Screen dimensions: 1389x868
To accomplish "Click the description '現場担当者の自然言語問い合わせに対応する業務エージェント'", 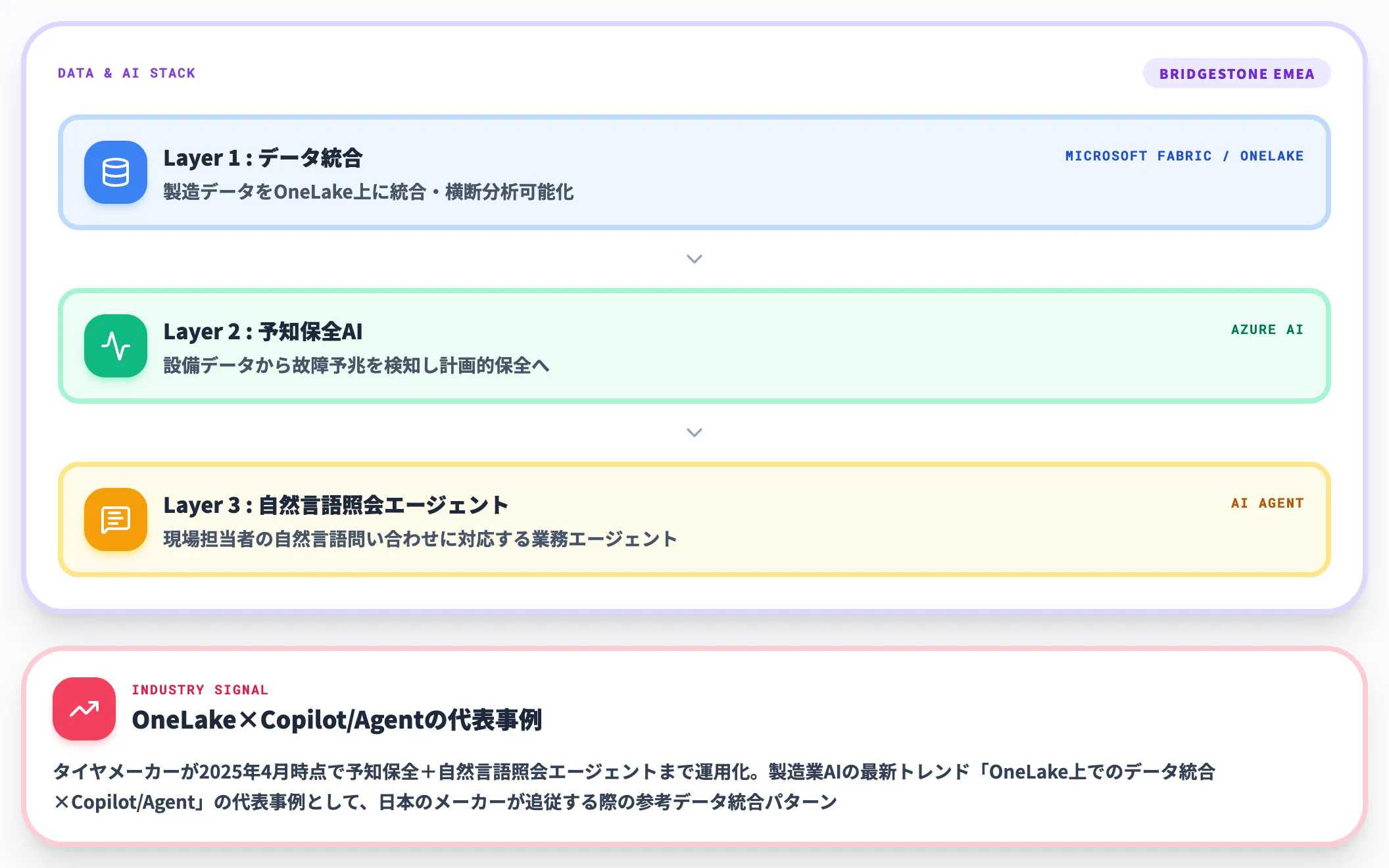I will 420,539.
